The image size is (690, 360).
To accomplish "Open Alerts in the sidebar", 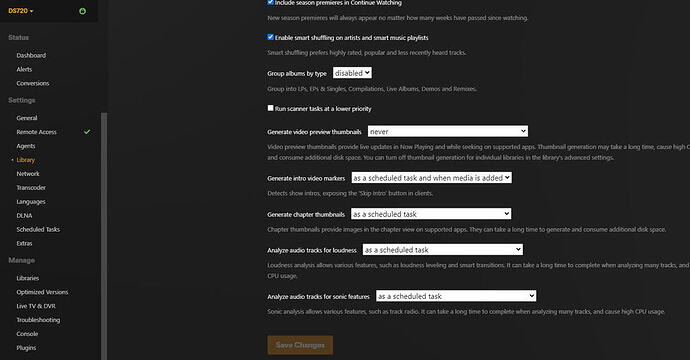I will point(24,69).
